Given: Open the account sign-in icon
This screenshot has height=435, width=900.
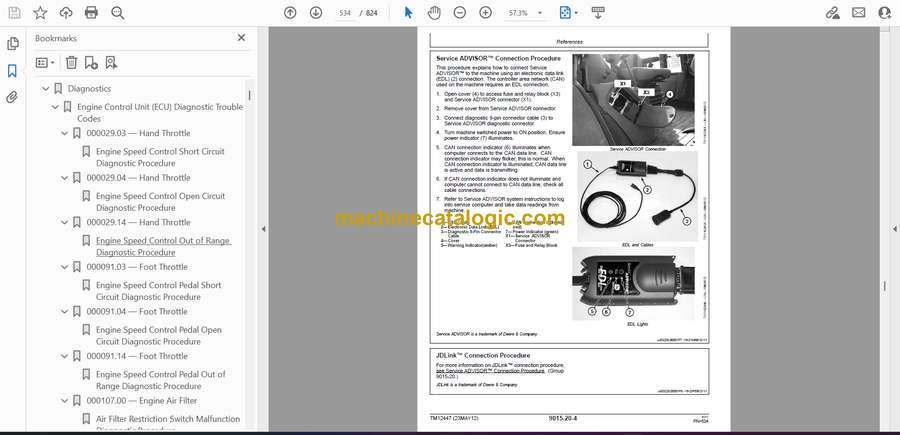Looking at the screenshot, I should click(x=885, y=13).
